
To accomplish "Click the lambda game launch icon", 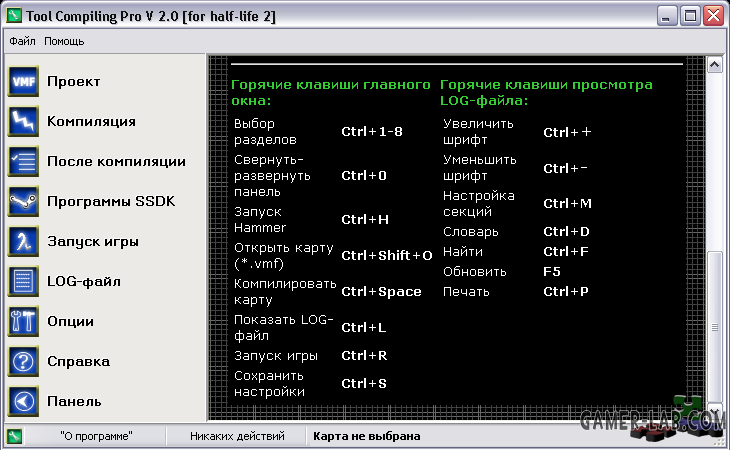I will coord(23,242).
